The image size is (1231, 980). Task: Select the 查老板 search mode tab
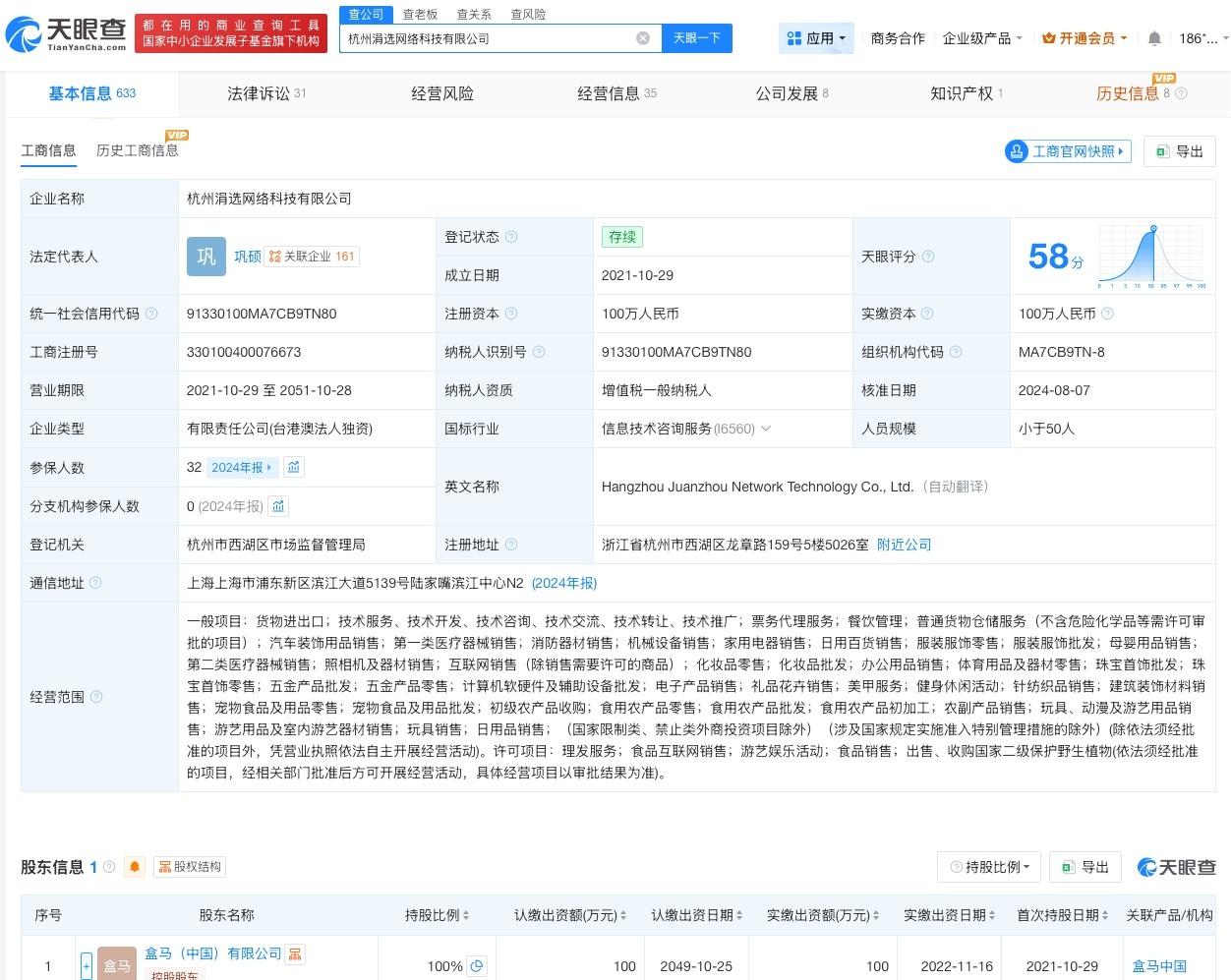click(420, 15)
